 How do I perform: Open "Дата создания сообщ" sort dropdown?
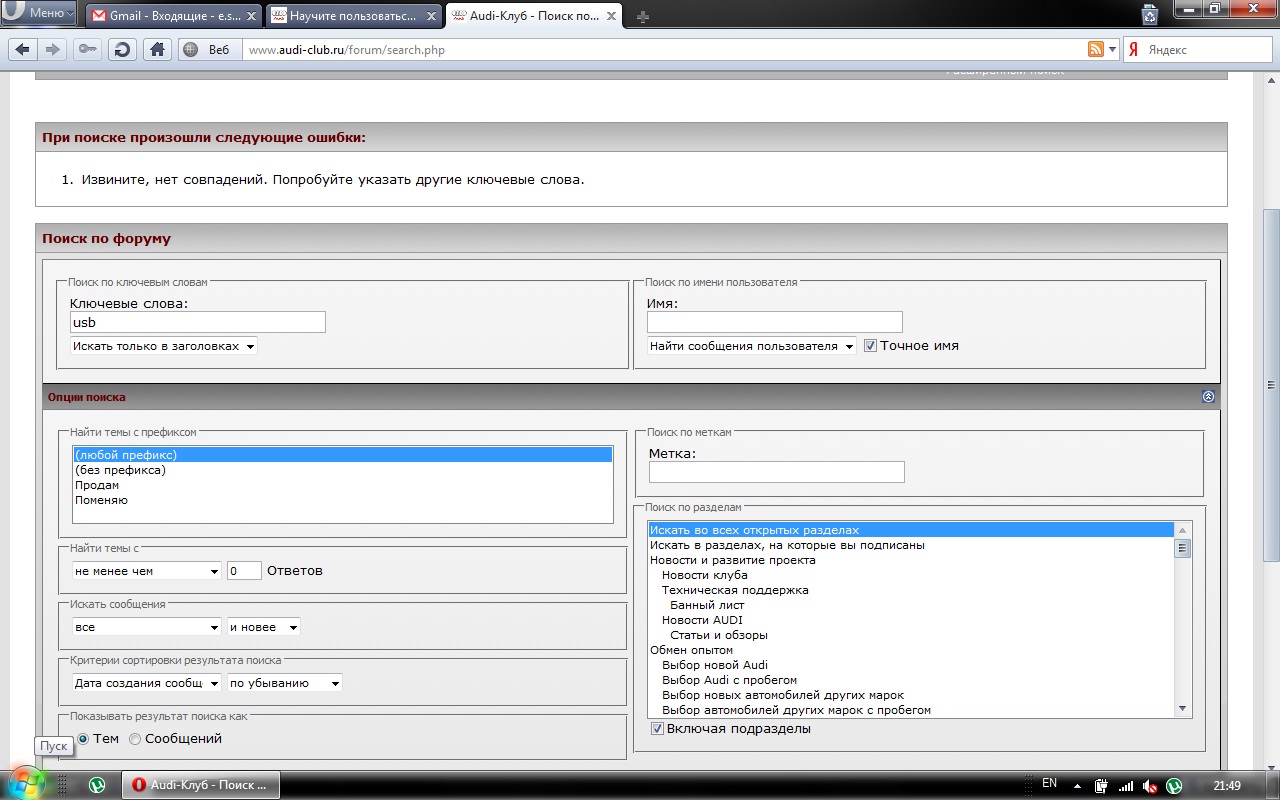point(146,683)
